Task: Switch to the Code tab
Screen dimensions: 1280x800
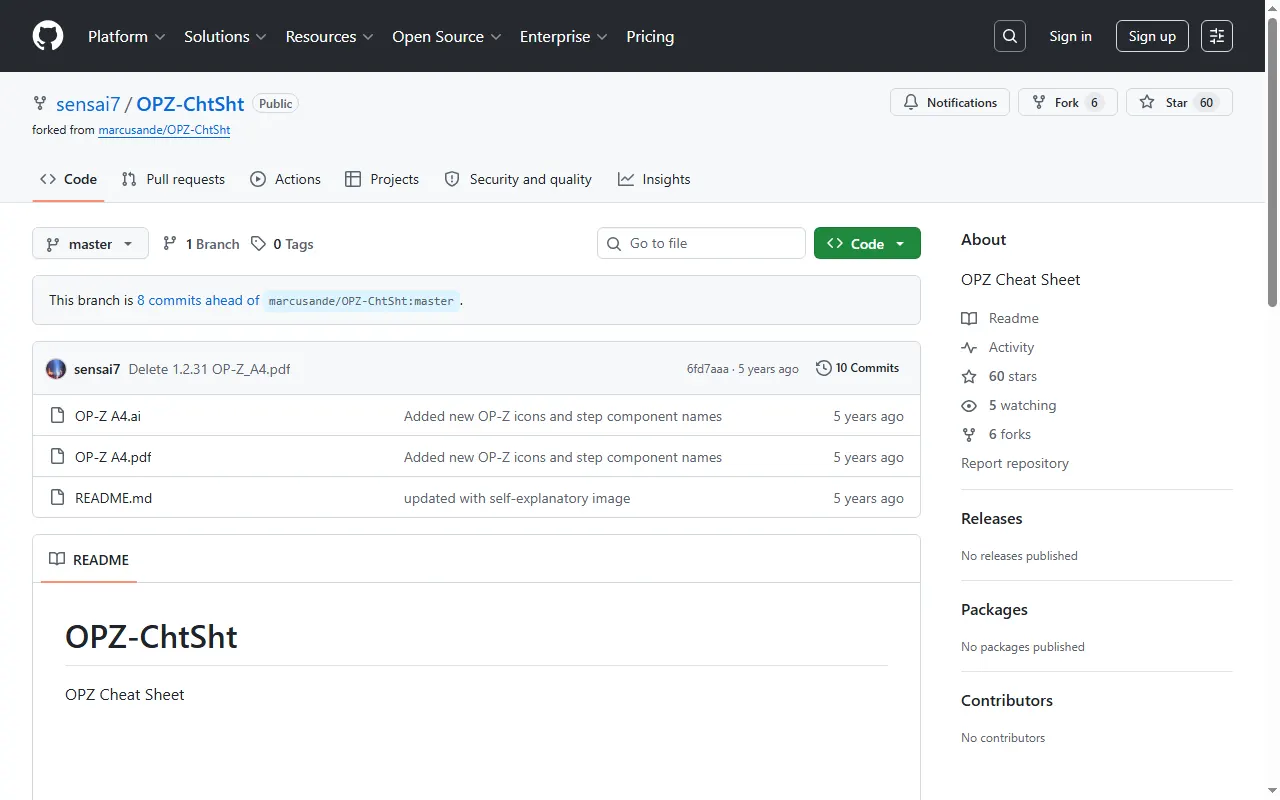Action: pyautogui.click(x=68, y=179)
